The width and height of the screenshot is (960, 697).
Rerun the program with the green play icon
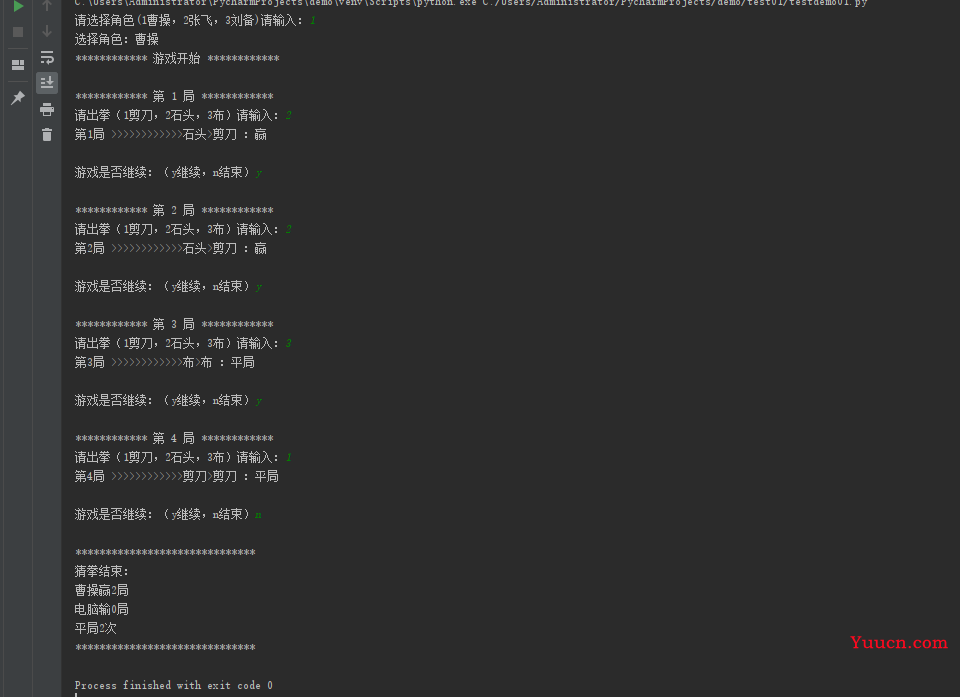18,6
